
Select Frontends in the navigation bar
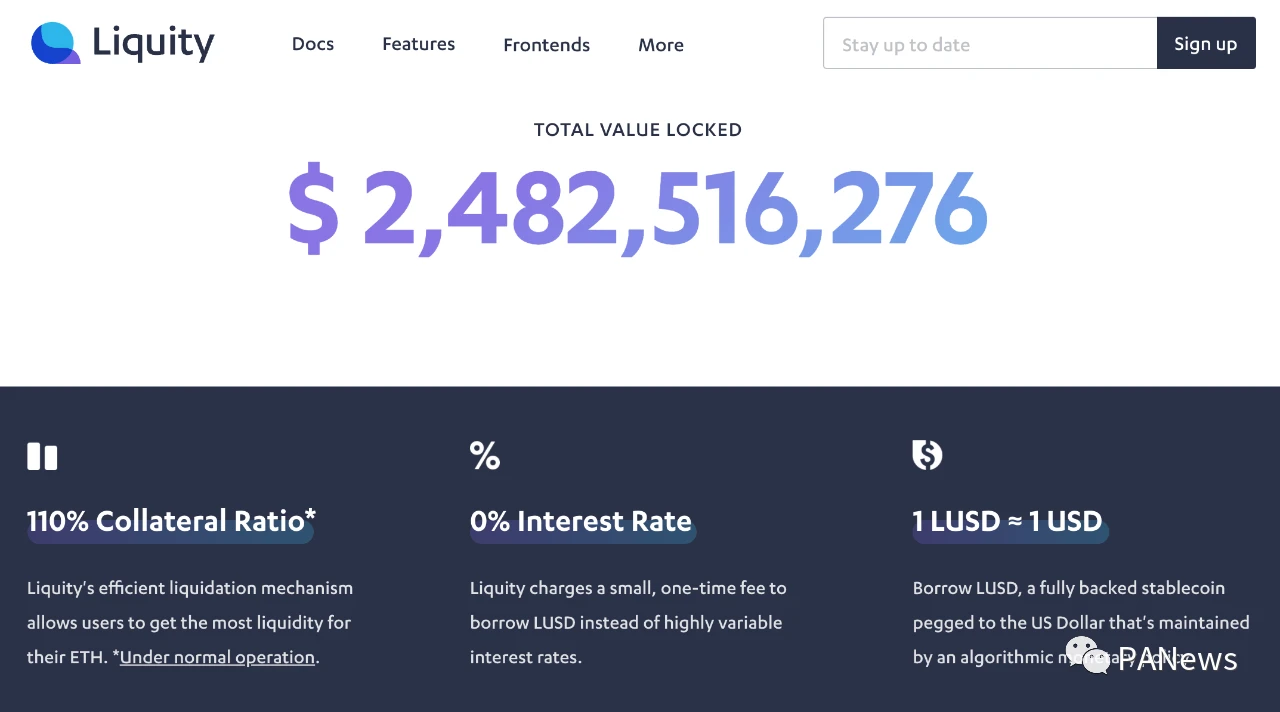[547, 45]
